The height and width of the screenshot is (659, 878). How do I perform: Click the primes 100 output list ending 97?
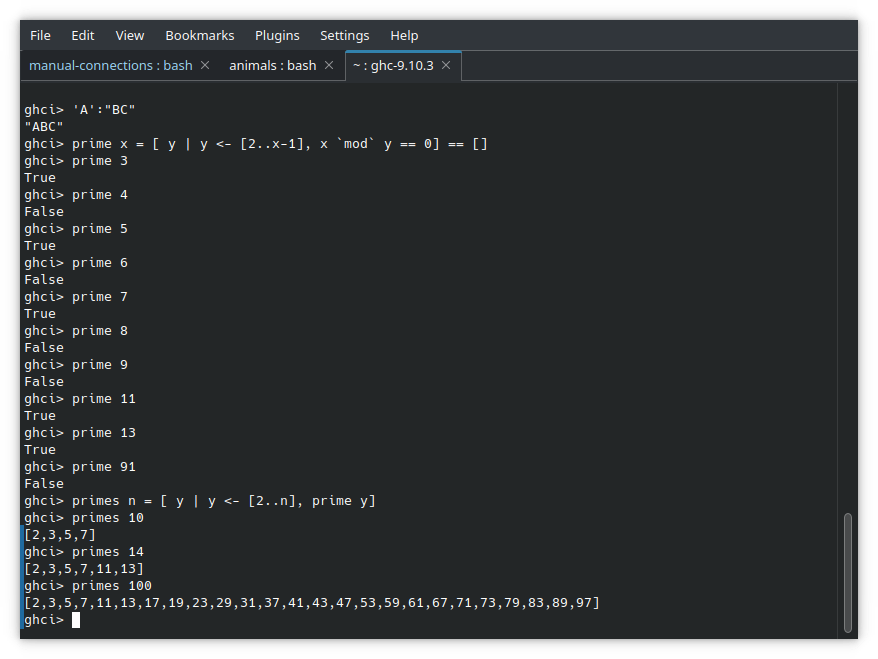point(312,602)
